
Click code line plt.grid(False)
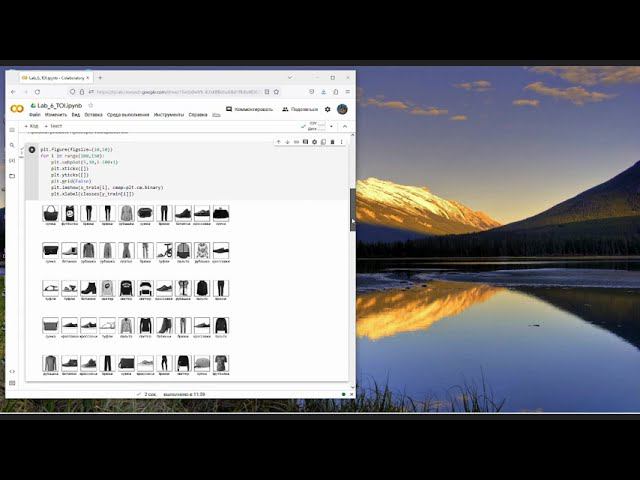point(71,181)
